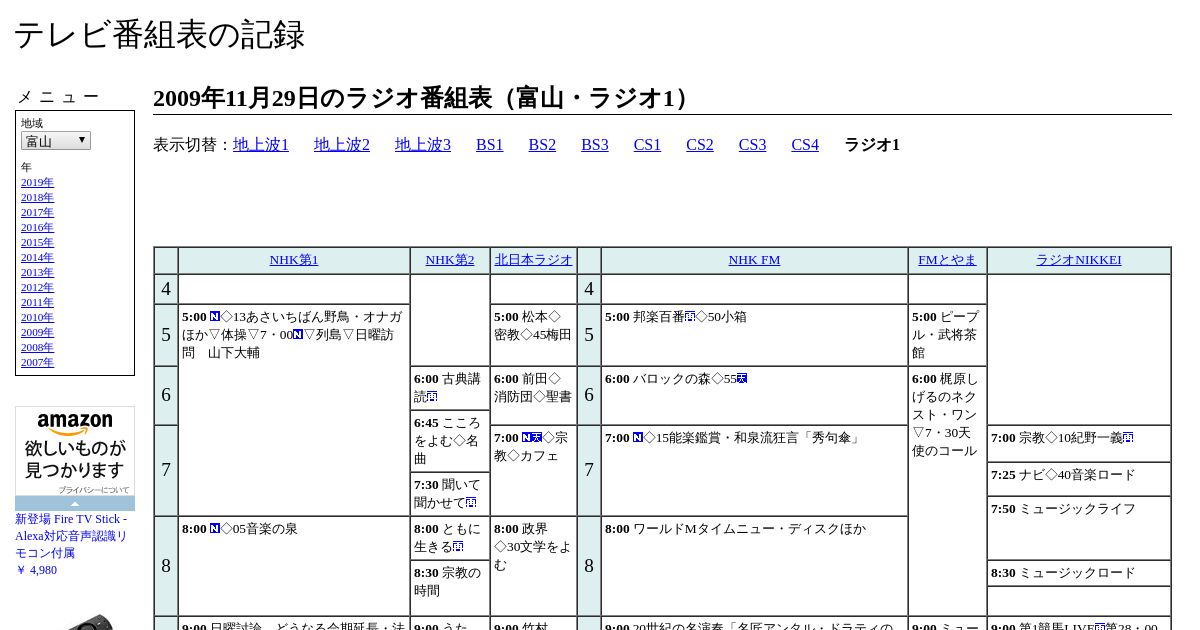Click the rerun icon after 聞いて聞かせて

tap(471, 503)
